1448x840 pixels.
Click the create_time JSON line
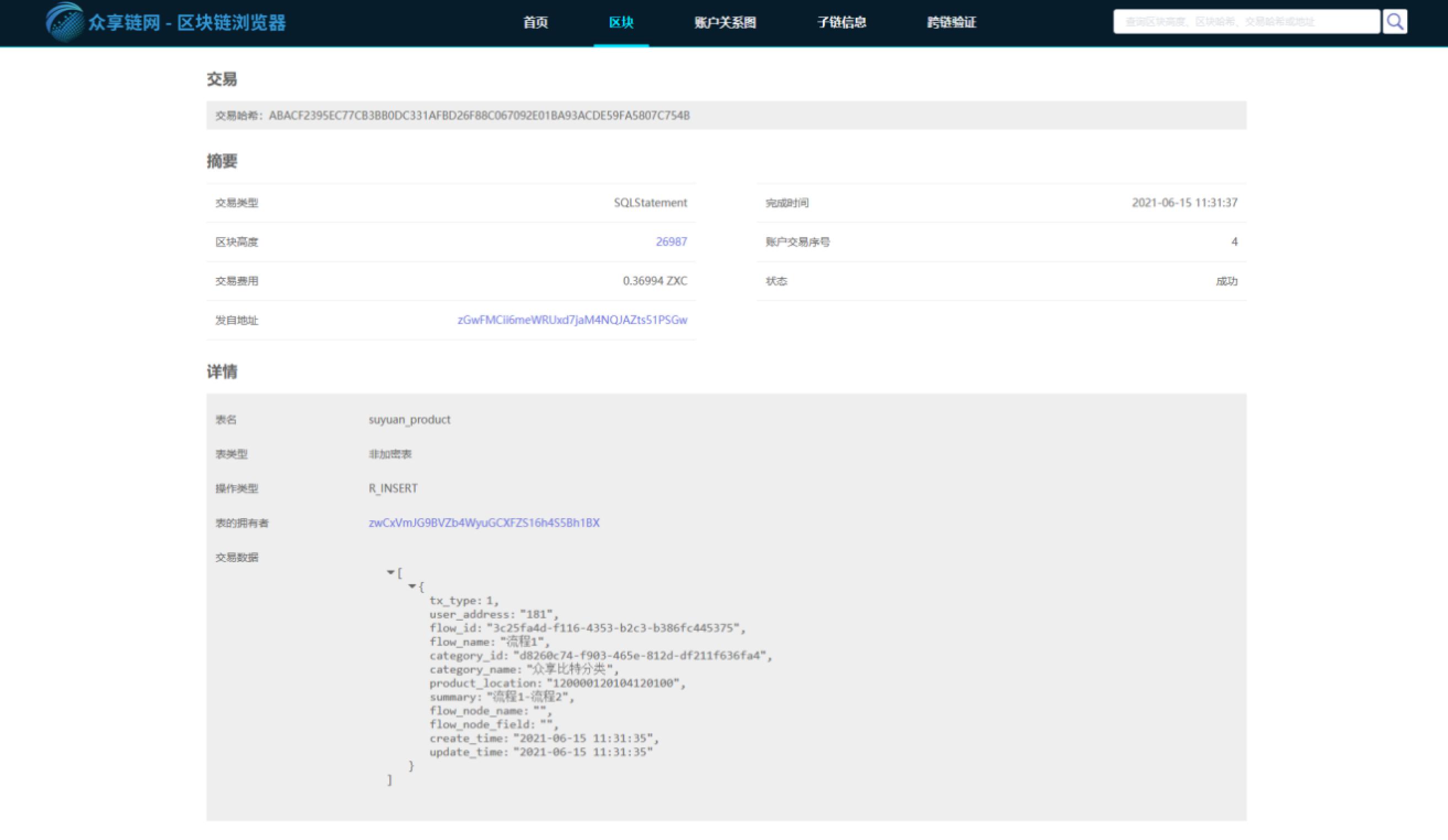[x=544, y=738]
